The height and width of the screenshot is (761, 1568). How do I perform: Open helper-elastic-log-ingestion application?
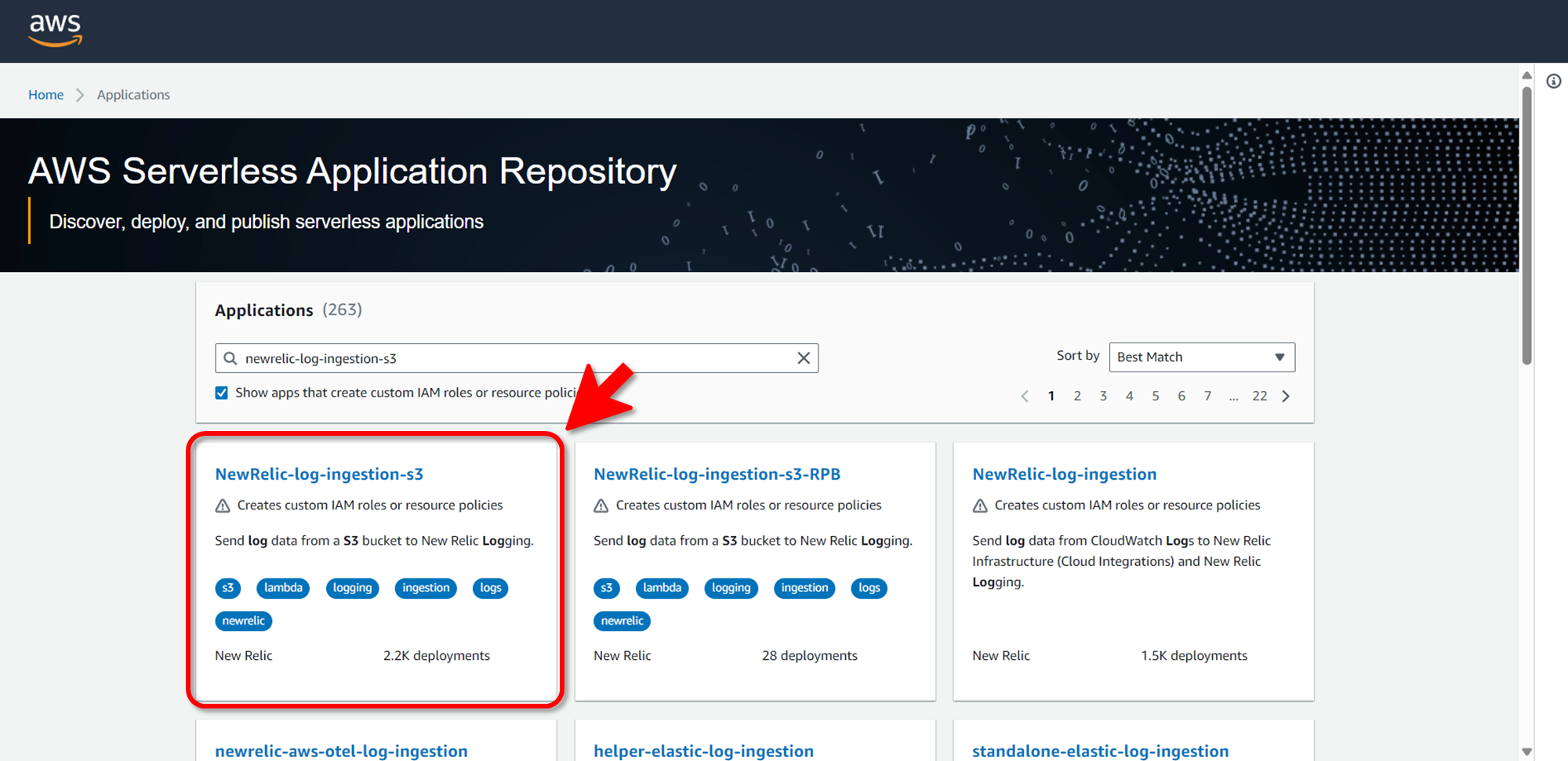(x=703, y=751)
